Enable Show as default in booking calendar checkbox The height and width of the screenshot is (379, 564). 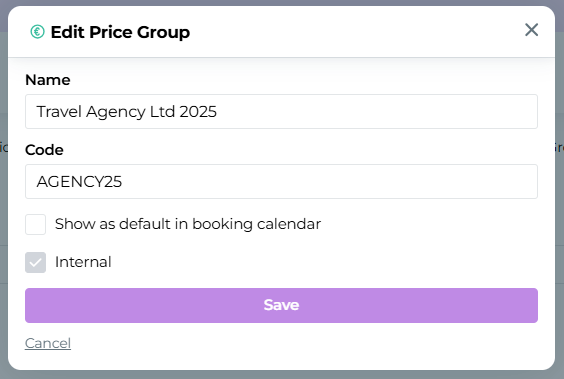(x=36, y=224)
